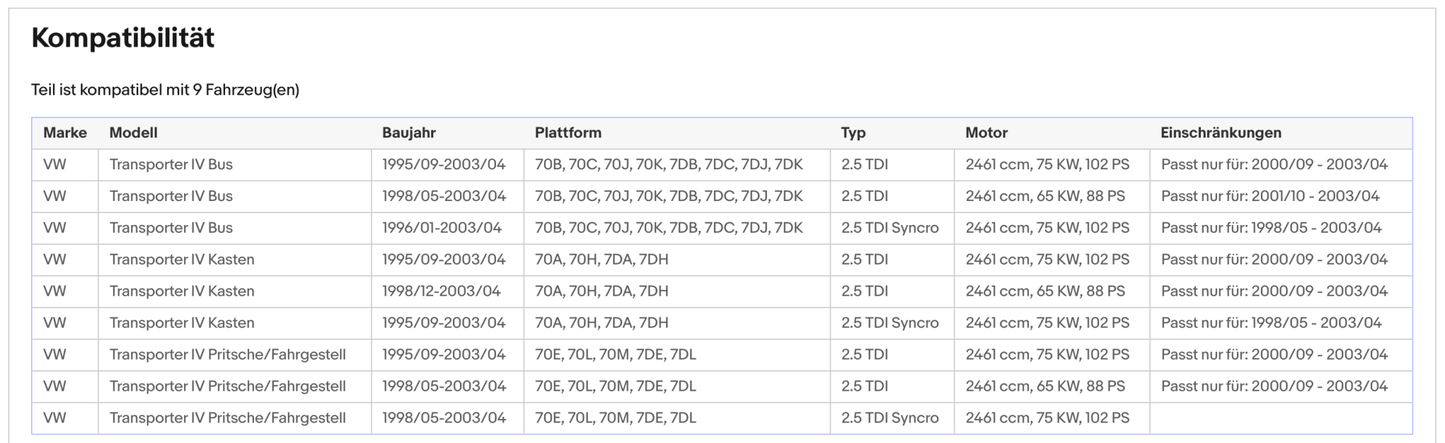The width and height of the screenshot is (1445, 443).
Task: Click the 65 KW motor cell in Pritsche/Fahrgestell row
Action: click(1045, 386)
